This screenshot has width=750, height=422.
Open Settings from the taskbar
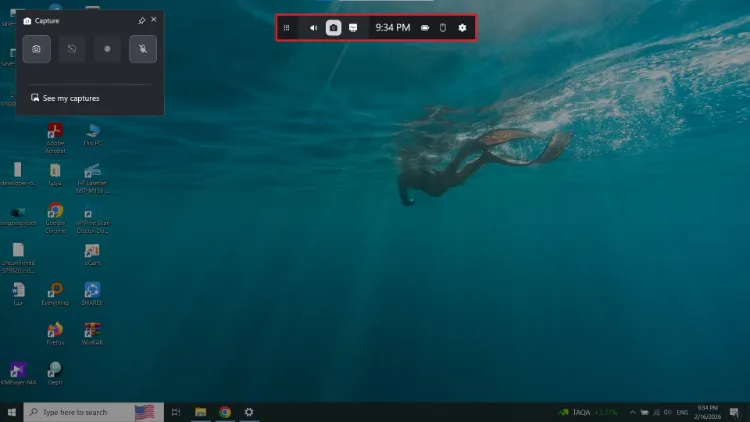coord(249,412)
